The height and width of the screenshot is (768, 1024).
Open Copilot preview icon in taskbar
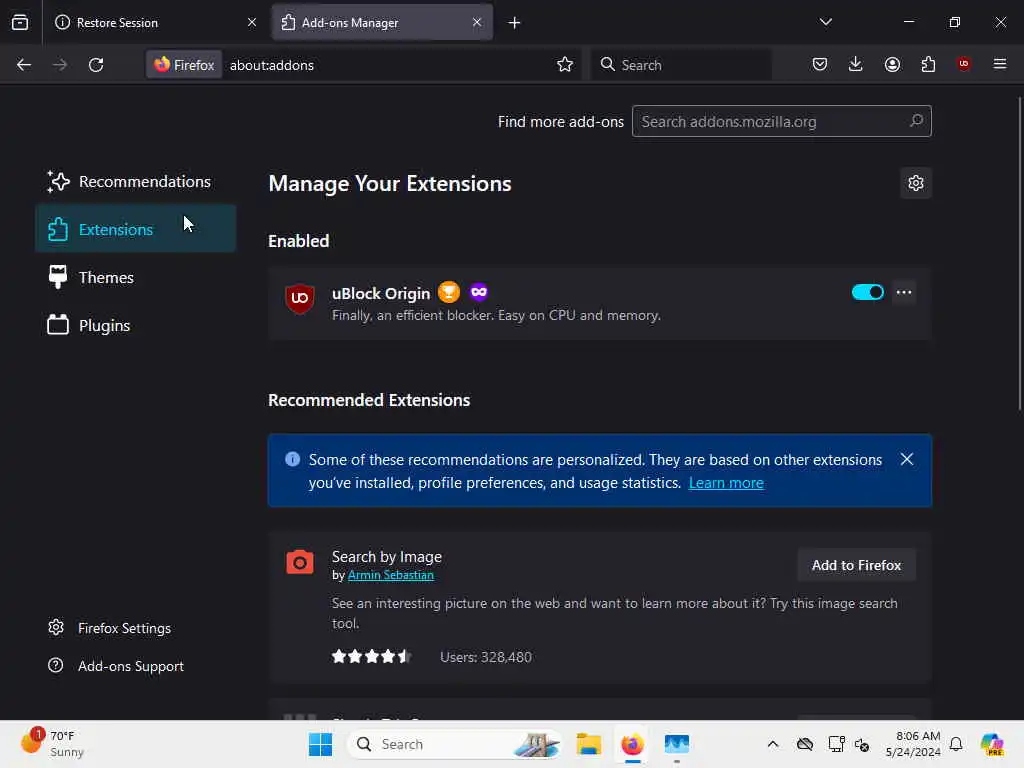pos(992,744)
